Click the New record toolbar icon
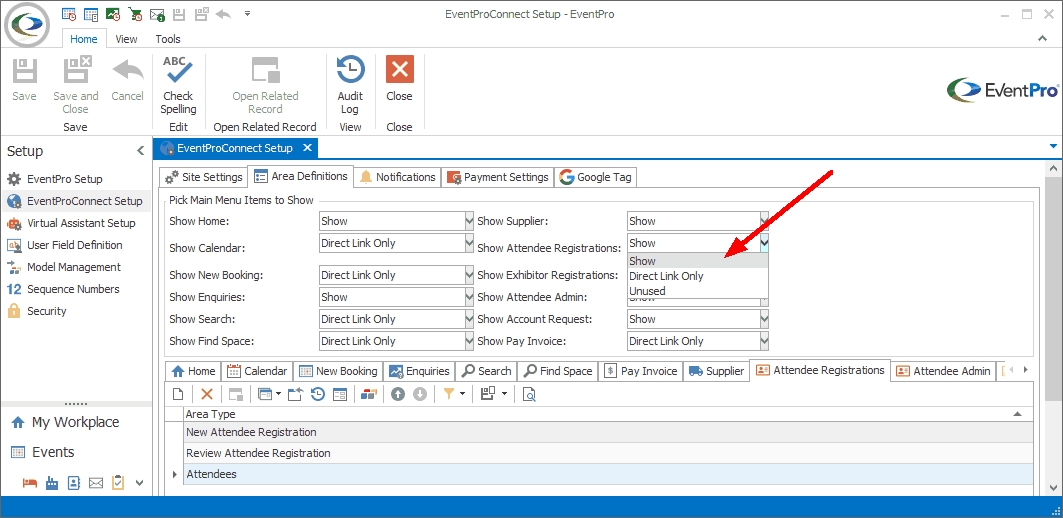 (x=178, y=394)
